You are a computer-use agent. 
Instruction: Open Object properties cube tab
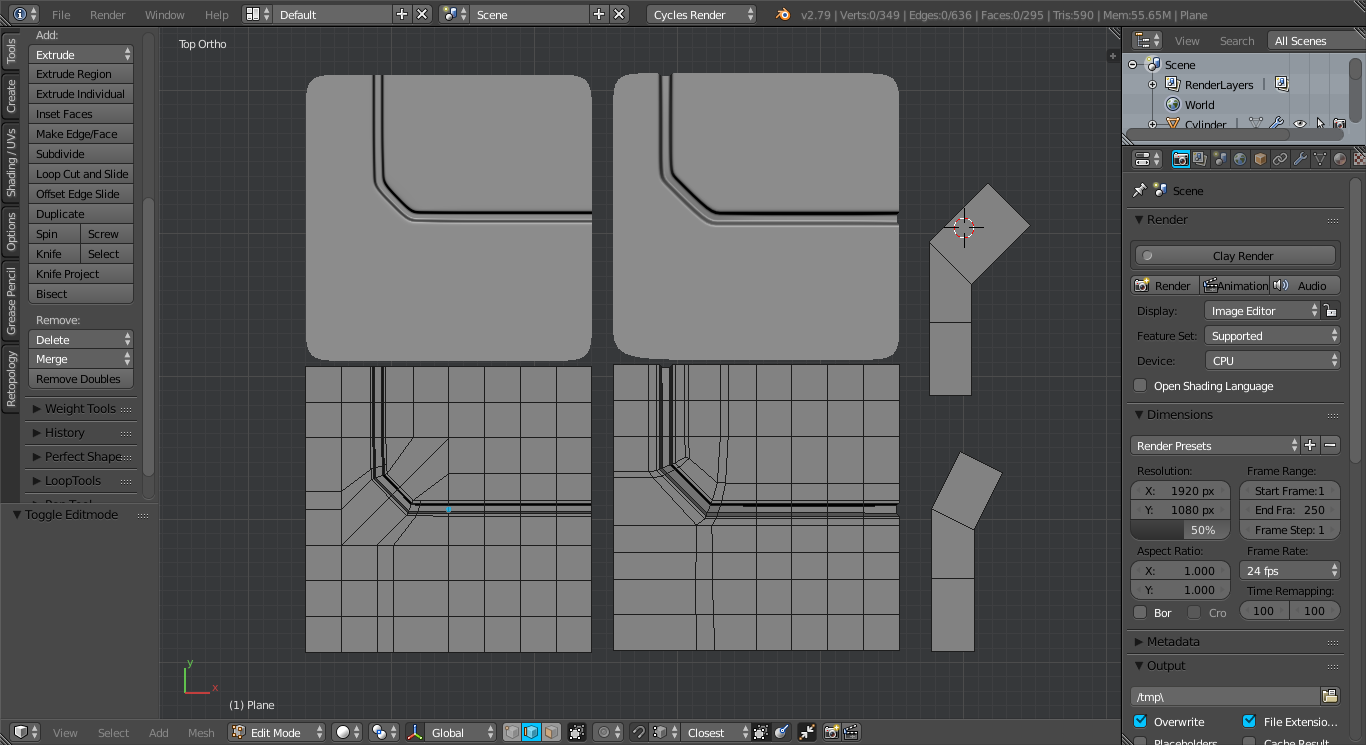pyautogui.click(x=1260, y=159)
